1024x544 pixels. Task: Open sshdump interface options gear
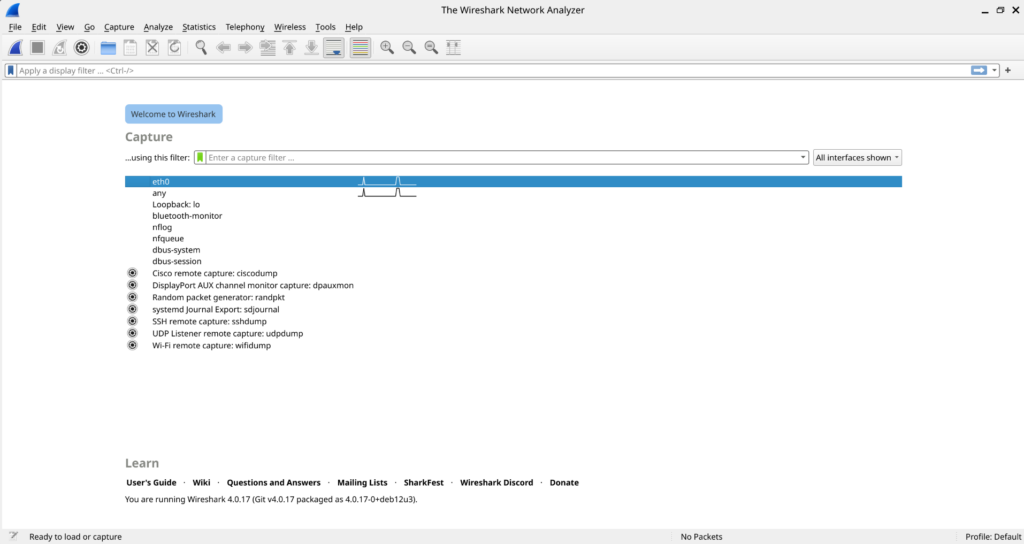pyautogui.click(x=133, y=321)
